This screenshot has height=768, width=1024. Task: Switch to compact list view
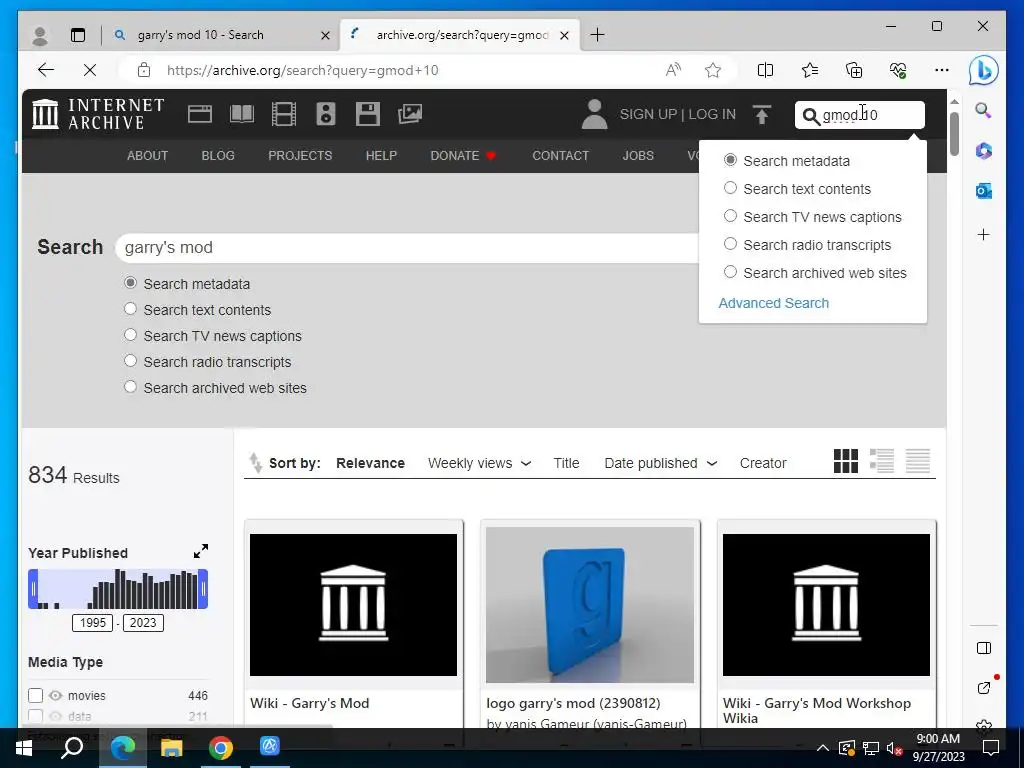918,461
